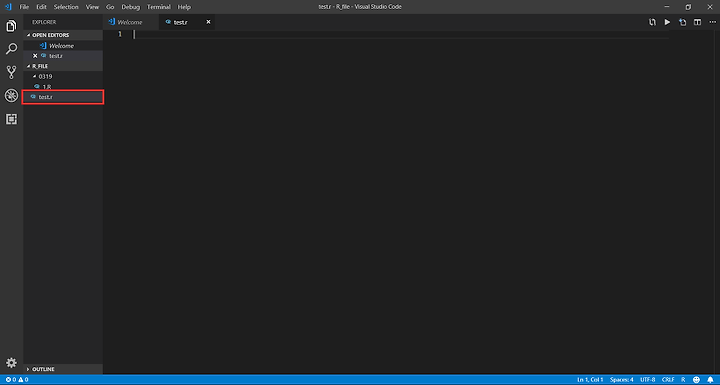The image size is (720, 385).
Task: Close the test.r editor tab
Action: click(208, 22)
